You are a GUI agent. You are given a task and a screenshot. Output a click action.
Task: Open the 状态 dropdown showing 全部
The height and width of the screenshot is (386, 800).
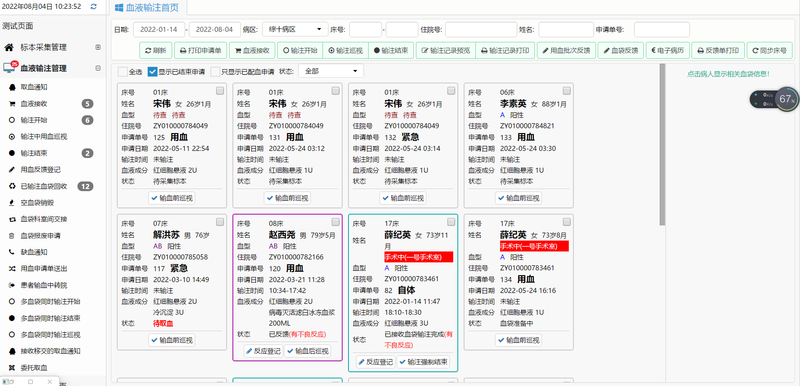(x=331, y=71)
